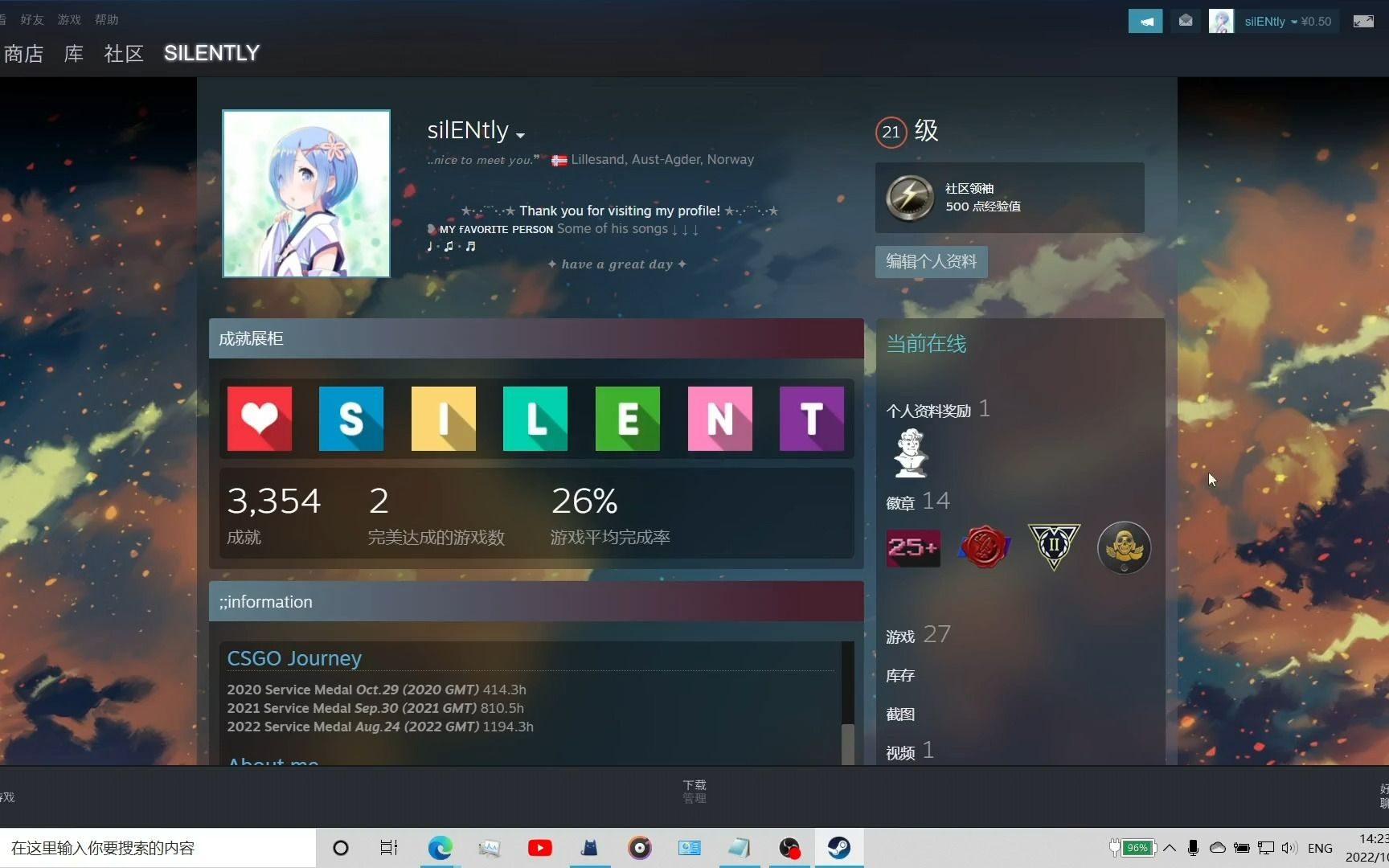This screenshot has width=1389, height=868.
Task: Click the microphone tray icon
Action: click(x=1194, y=848)
